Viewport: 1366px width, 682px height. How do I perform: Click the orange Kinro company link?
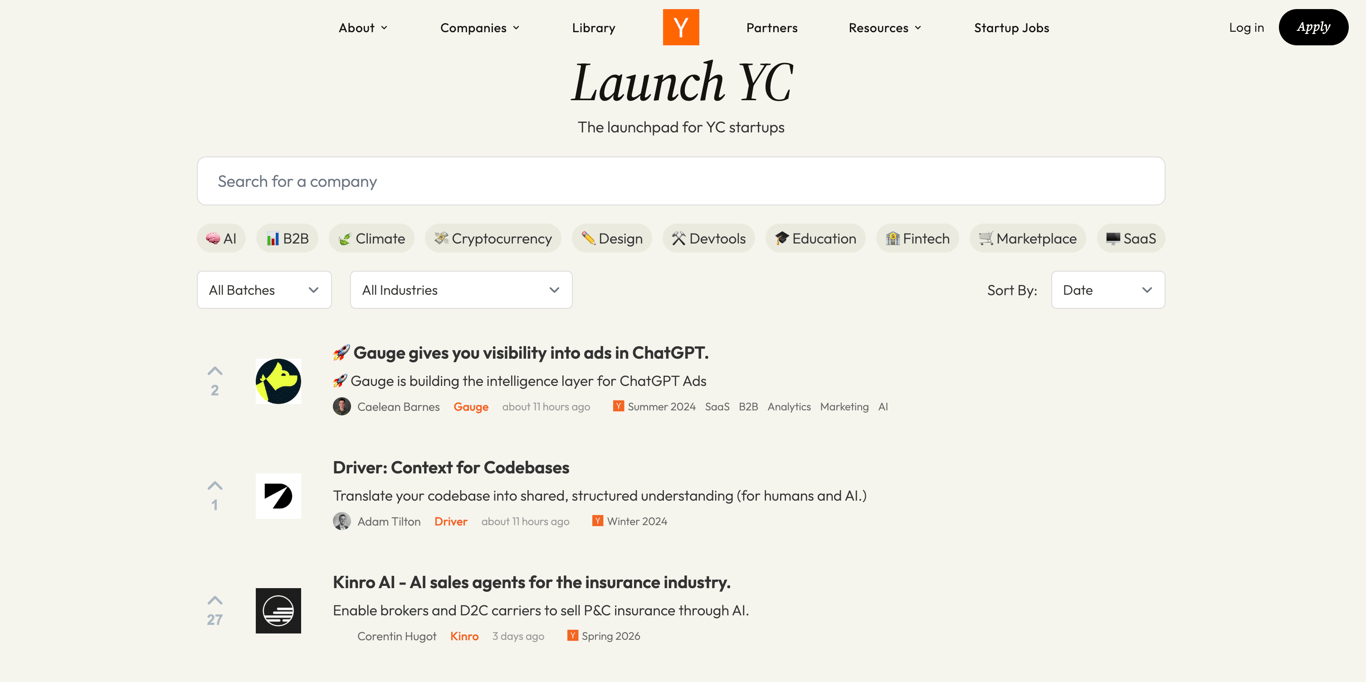[x=464, y=637]
